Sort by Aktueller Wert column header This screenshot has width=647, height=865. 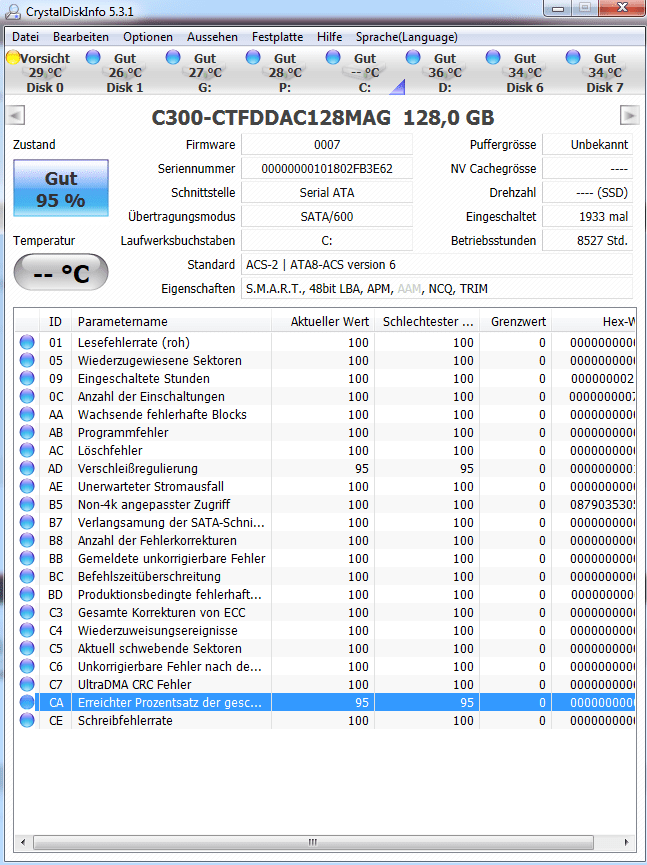[x=323, y=322]
